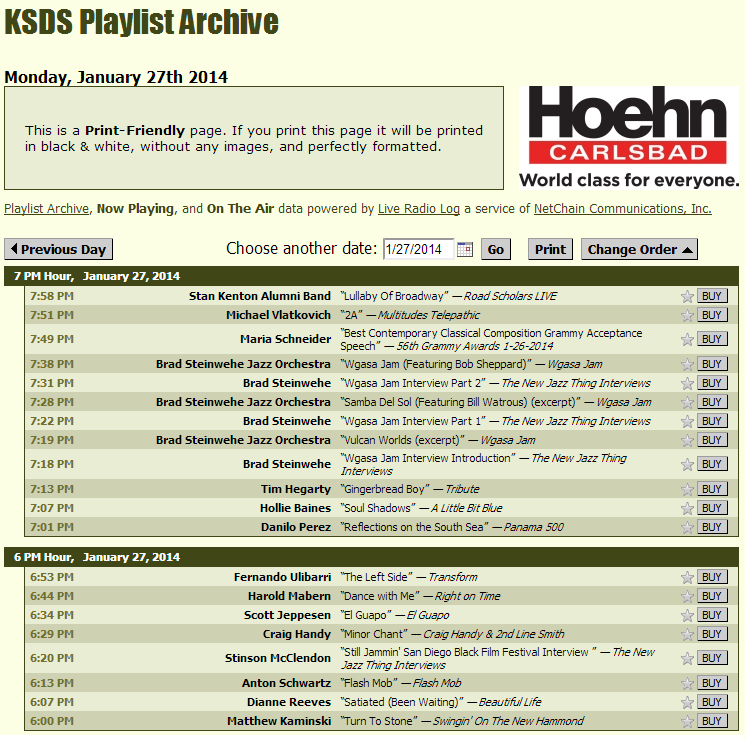Star the Stinson McClendon interview entry

[x=688, y=659]
